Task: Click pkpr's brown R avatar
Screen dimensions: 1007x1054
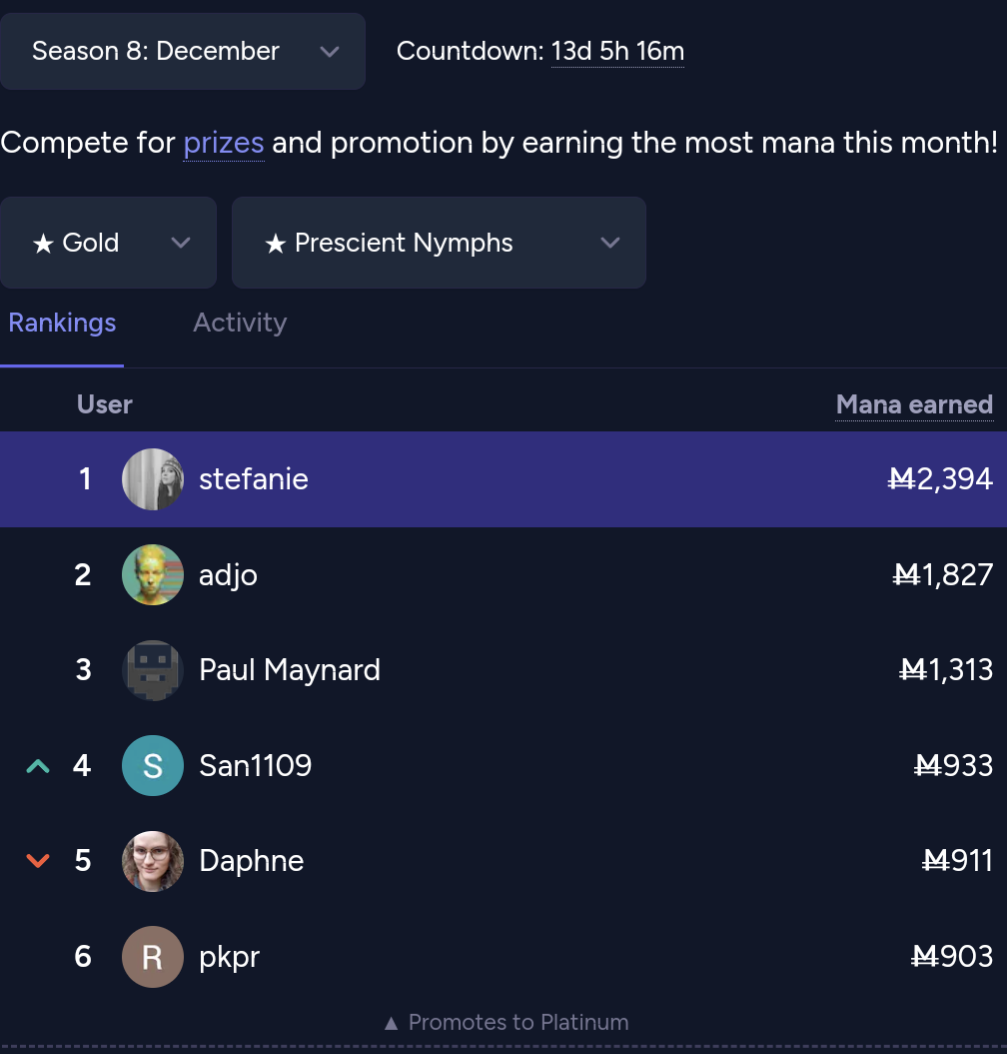Action: [153, 957]
